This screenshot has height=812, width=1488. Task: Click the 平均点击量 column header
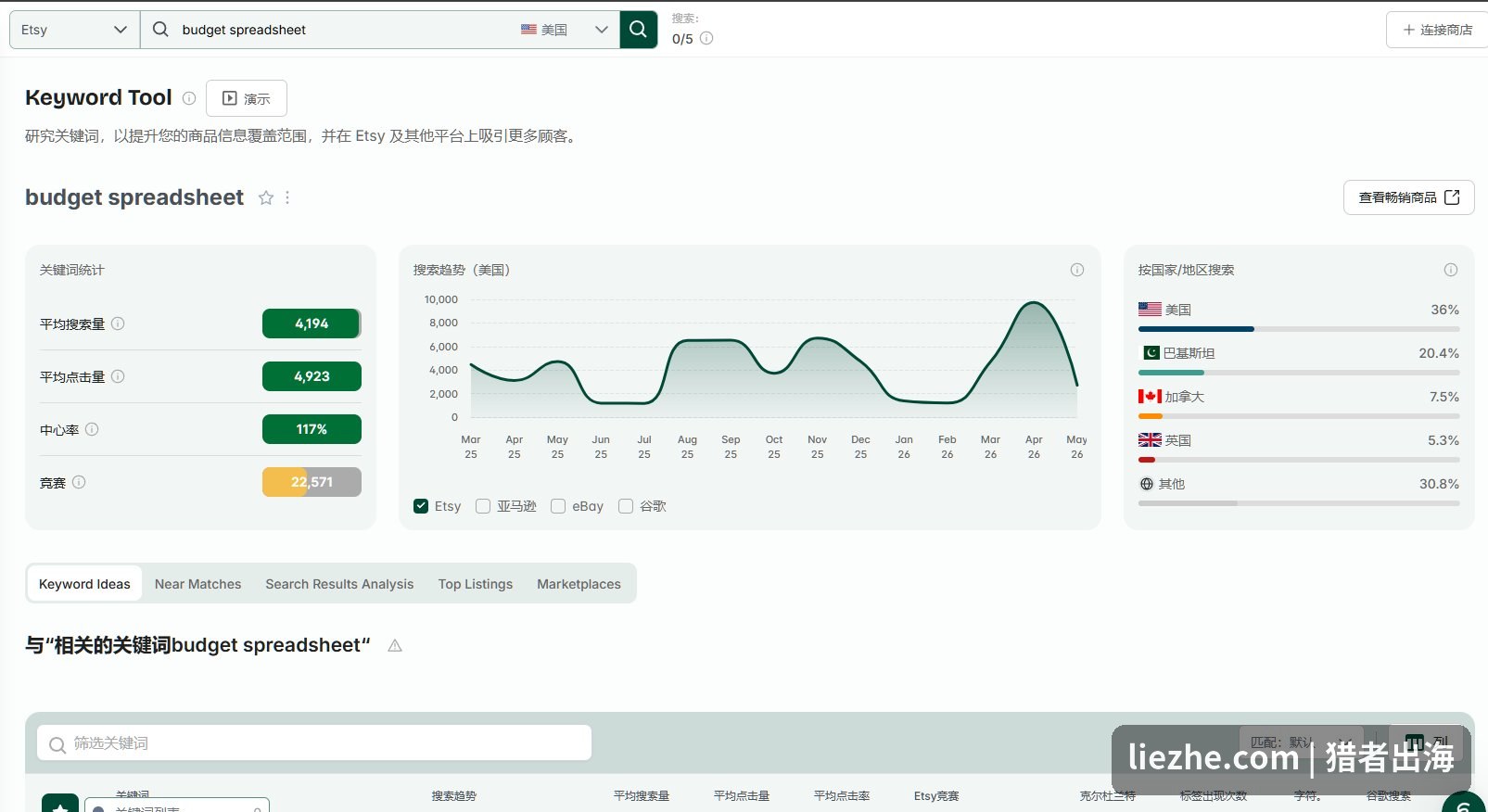[742, 796]
